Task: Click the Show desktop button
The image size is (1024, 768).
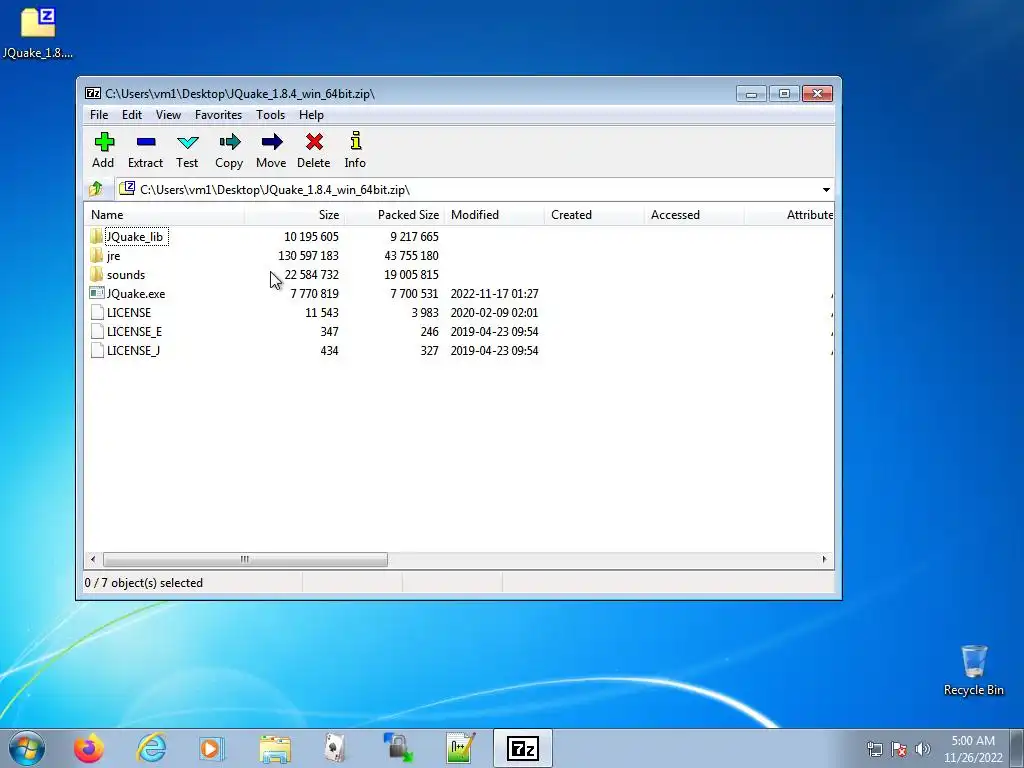Action: coord(1017,748)
